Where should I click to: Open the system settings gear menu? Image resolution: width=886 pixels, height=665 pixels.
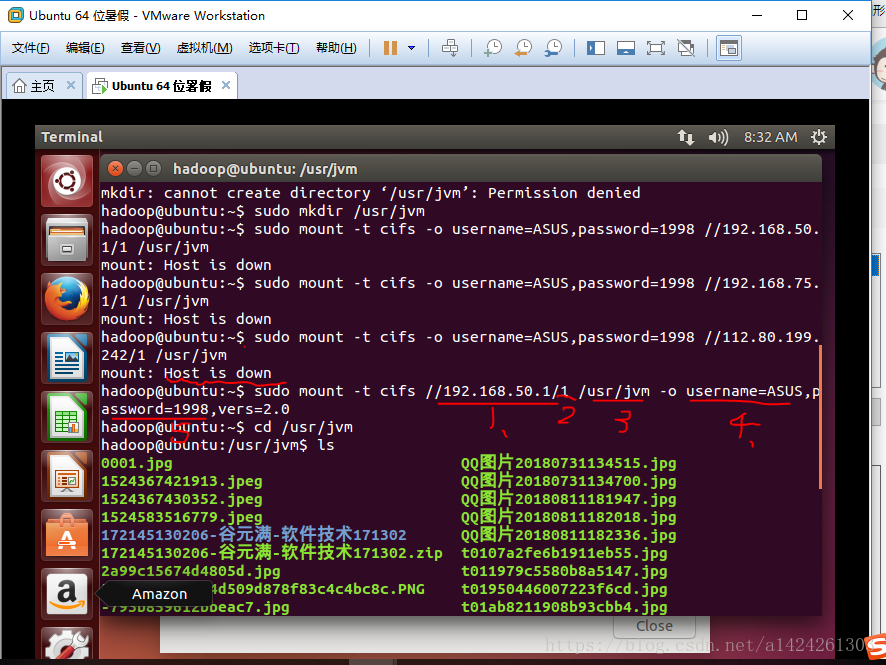tap(819, 137)
